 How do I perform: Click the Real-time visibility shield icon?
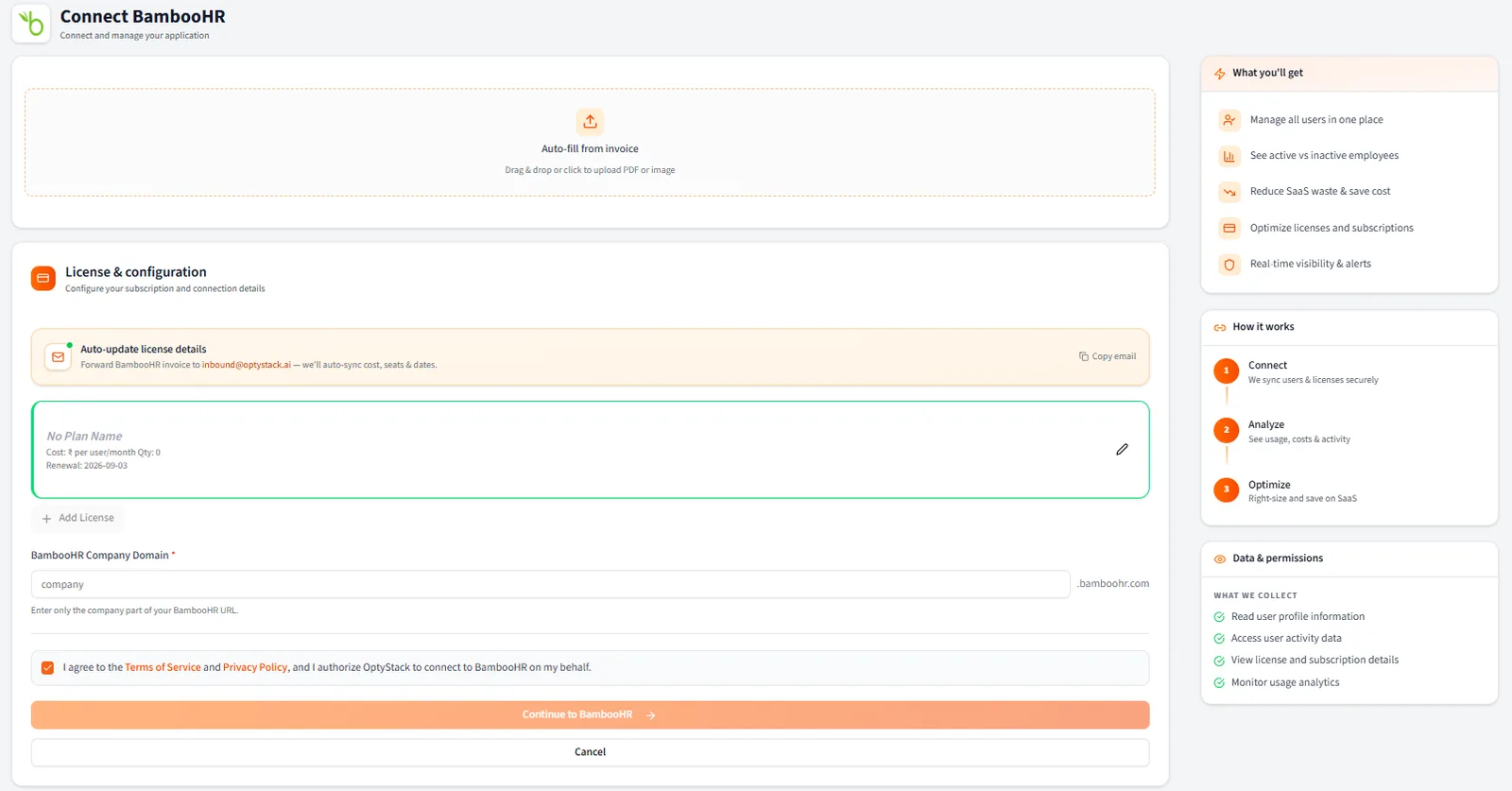pyautogui.click(x=1228, y=265)
